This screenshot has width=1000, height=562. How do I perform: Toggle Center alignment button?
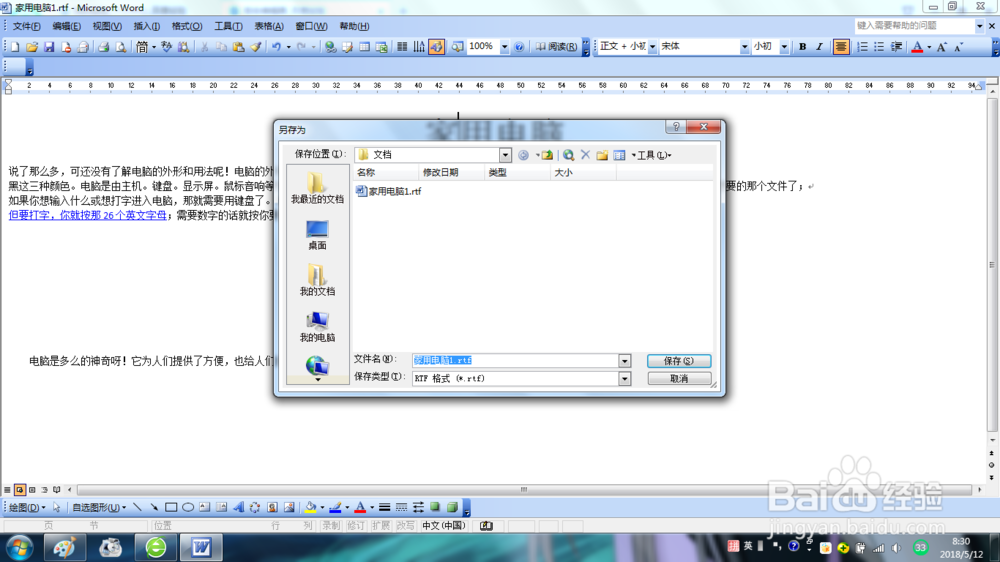[841, 47]
